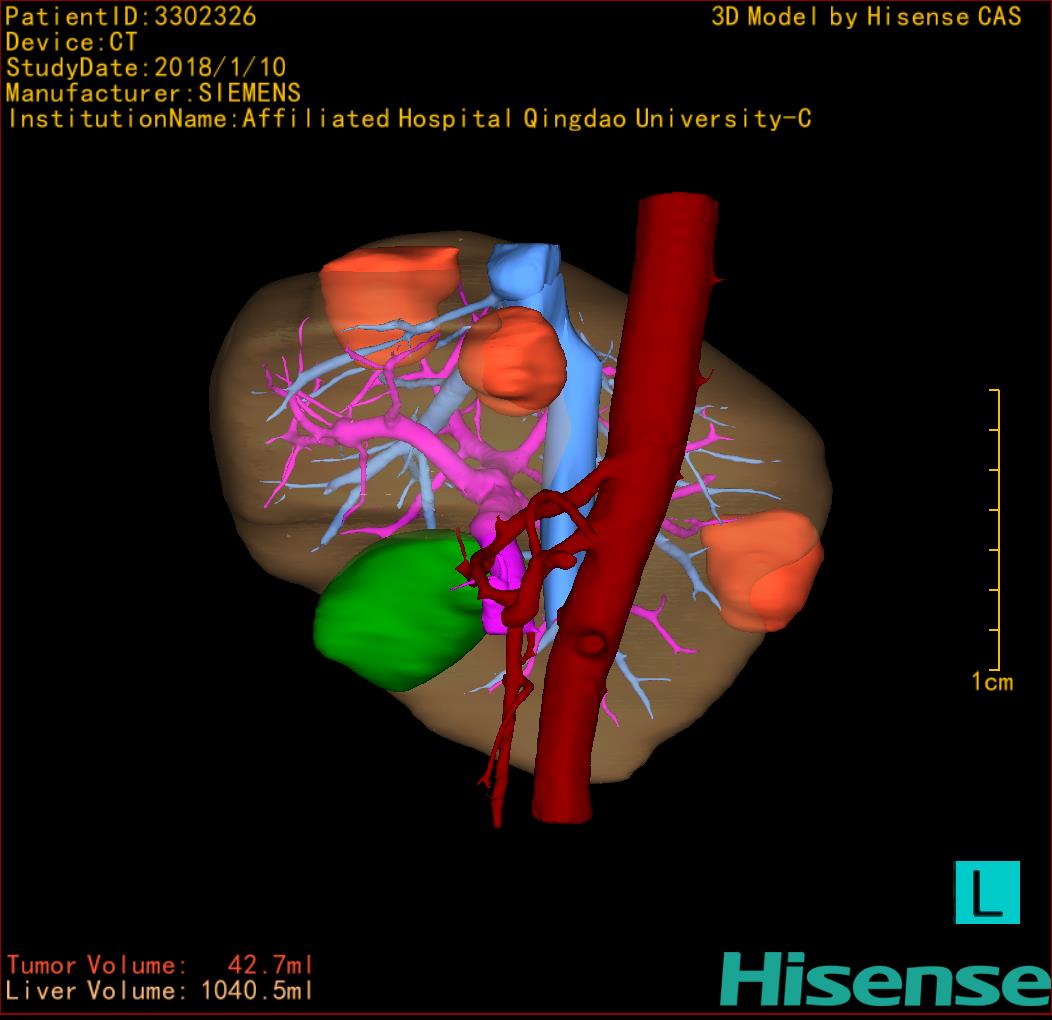The width and height of the screenshot is (1052, 1020).
Task: Click the Hisense logo
Action: (x=886, y=979)
